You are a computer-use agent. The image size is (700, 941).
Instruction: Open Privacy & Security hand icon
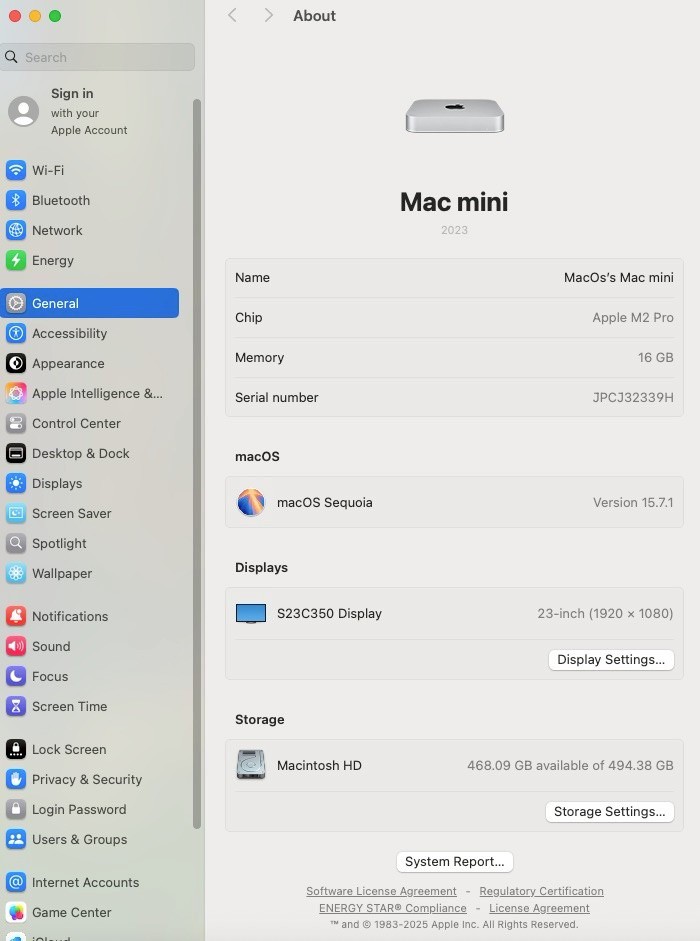[16, 779]
